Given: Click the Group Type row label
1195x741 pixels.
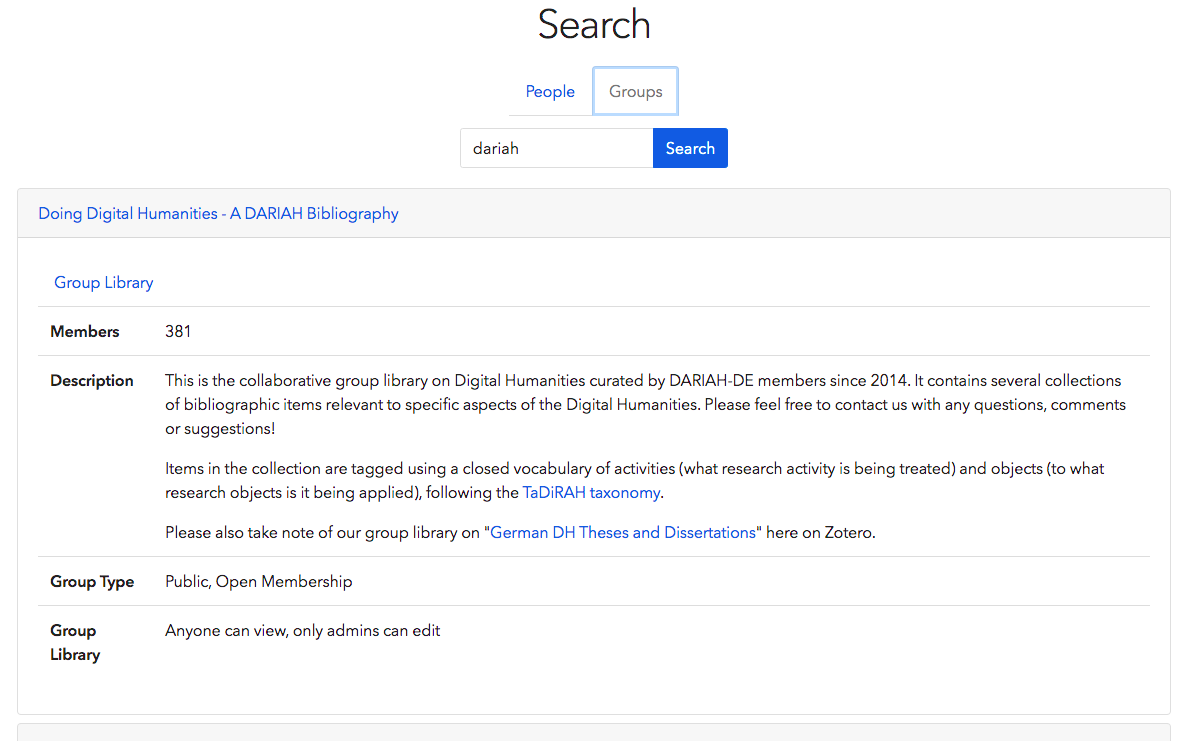Looking at the screenshot, I should [92, 582].
